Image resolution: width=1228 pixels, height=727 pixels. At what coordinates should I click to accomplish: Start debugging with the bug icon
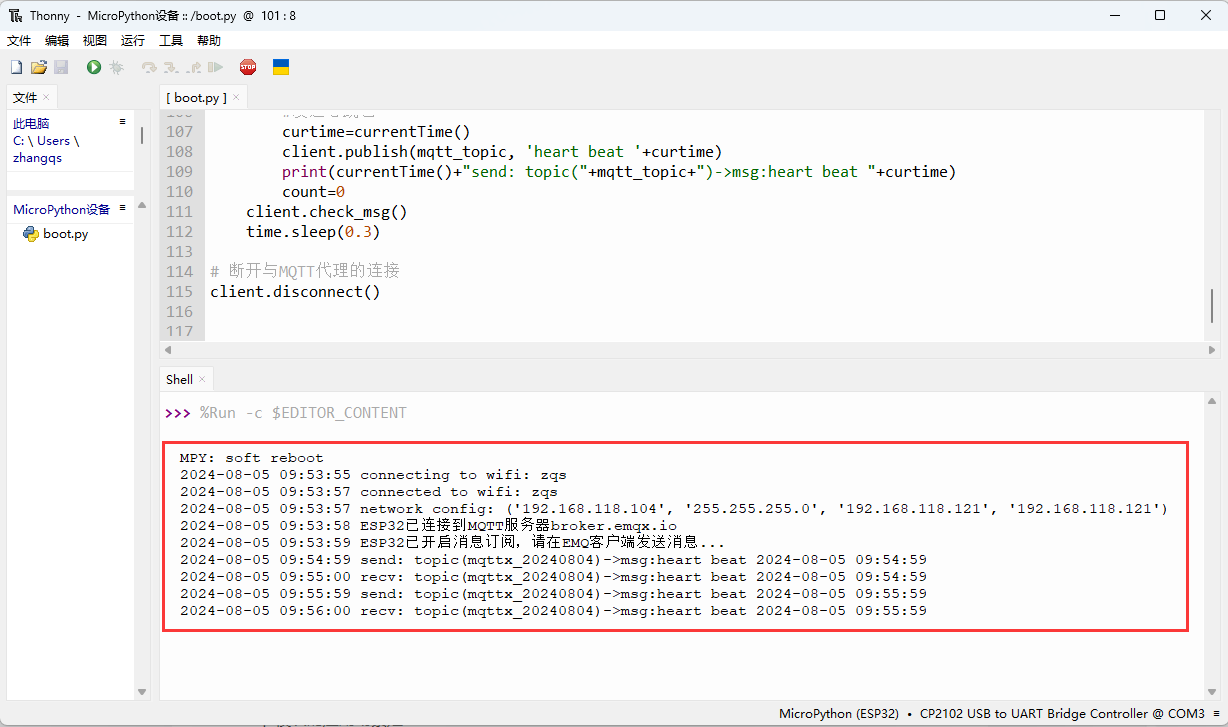pyautogui.click(x=116, y=67)
